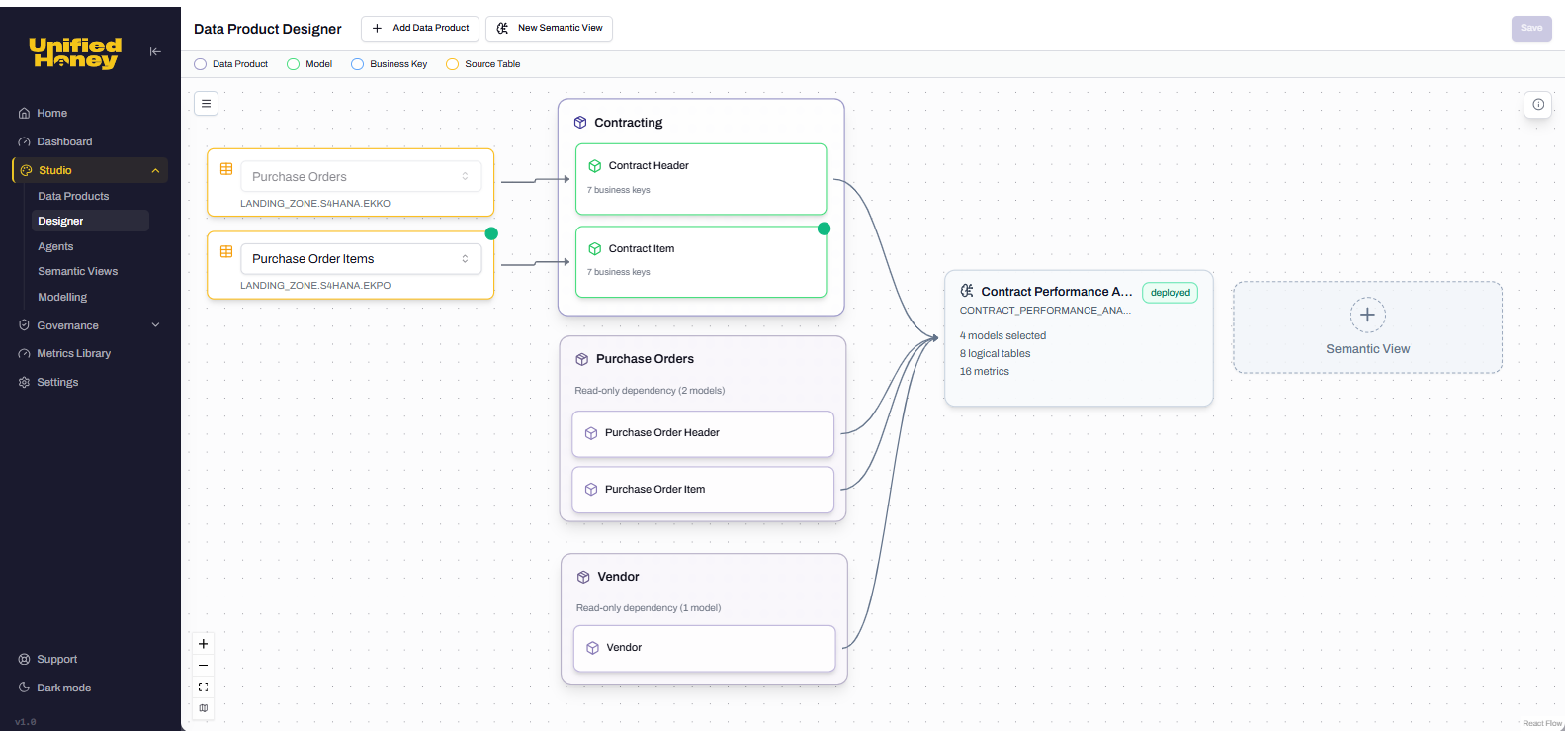Select the Contract Header model node

point(700,178)
